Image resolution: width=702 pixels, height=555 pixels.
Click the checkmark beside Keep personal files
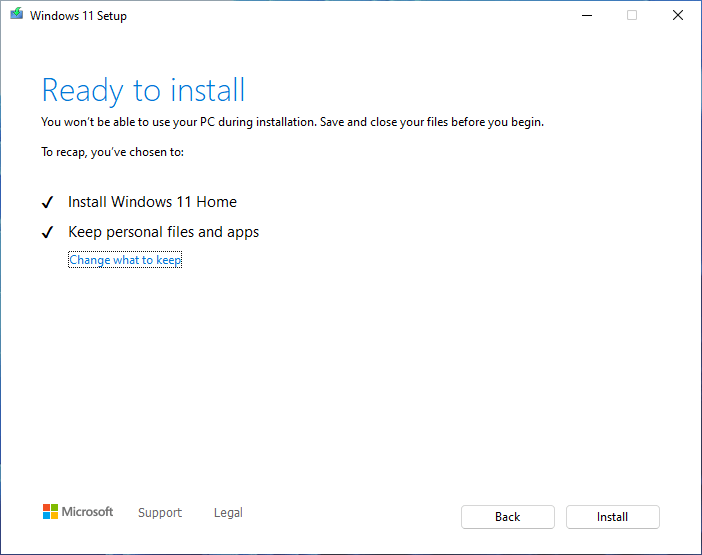(x=47, y=232)
